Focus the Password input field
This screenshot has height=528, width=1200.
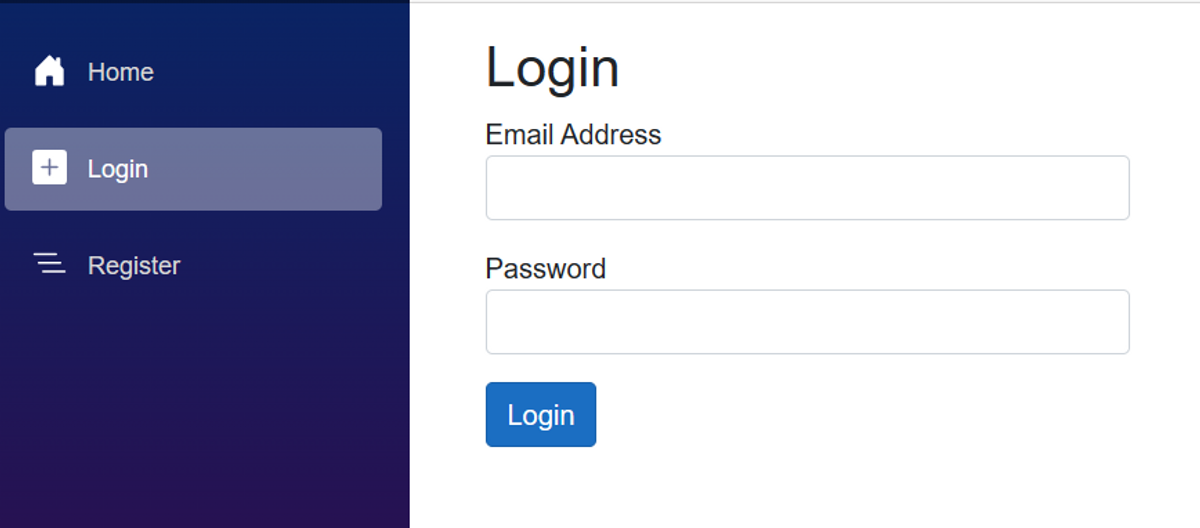[x=807, y=322]
